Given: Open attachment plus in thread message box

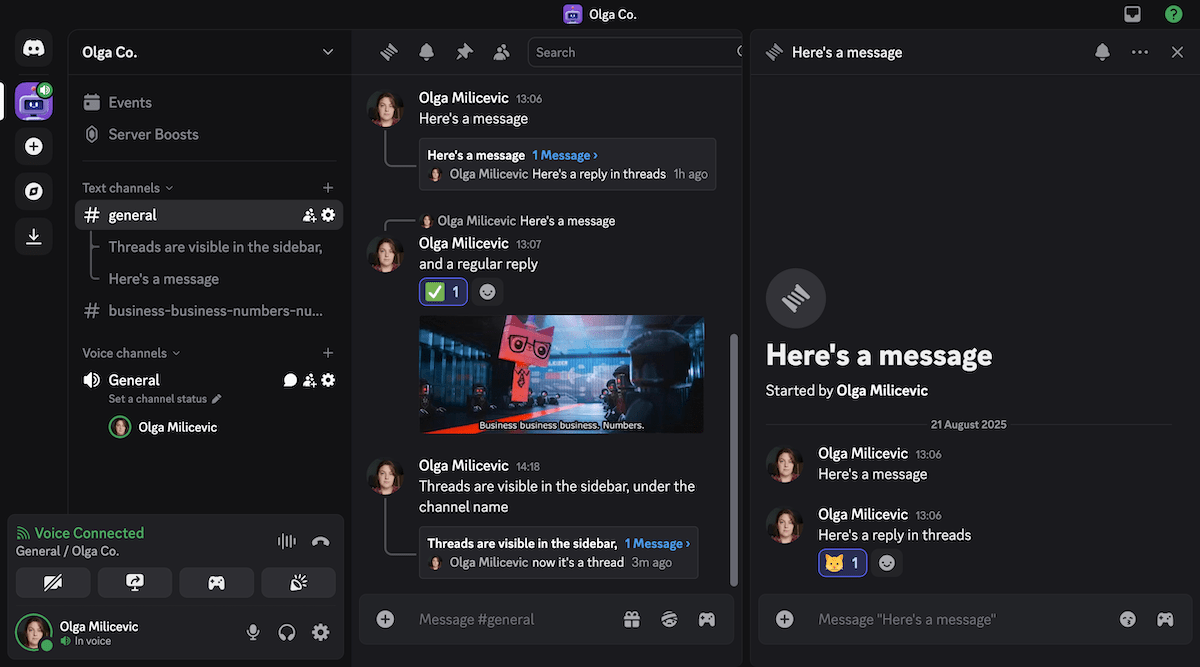Looking at the screenshot, I should 785,620.
